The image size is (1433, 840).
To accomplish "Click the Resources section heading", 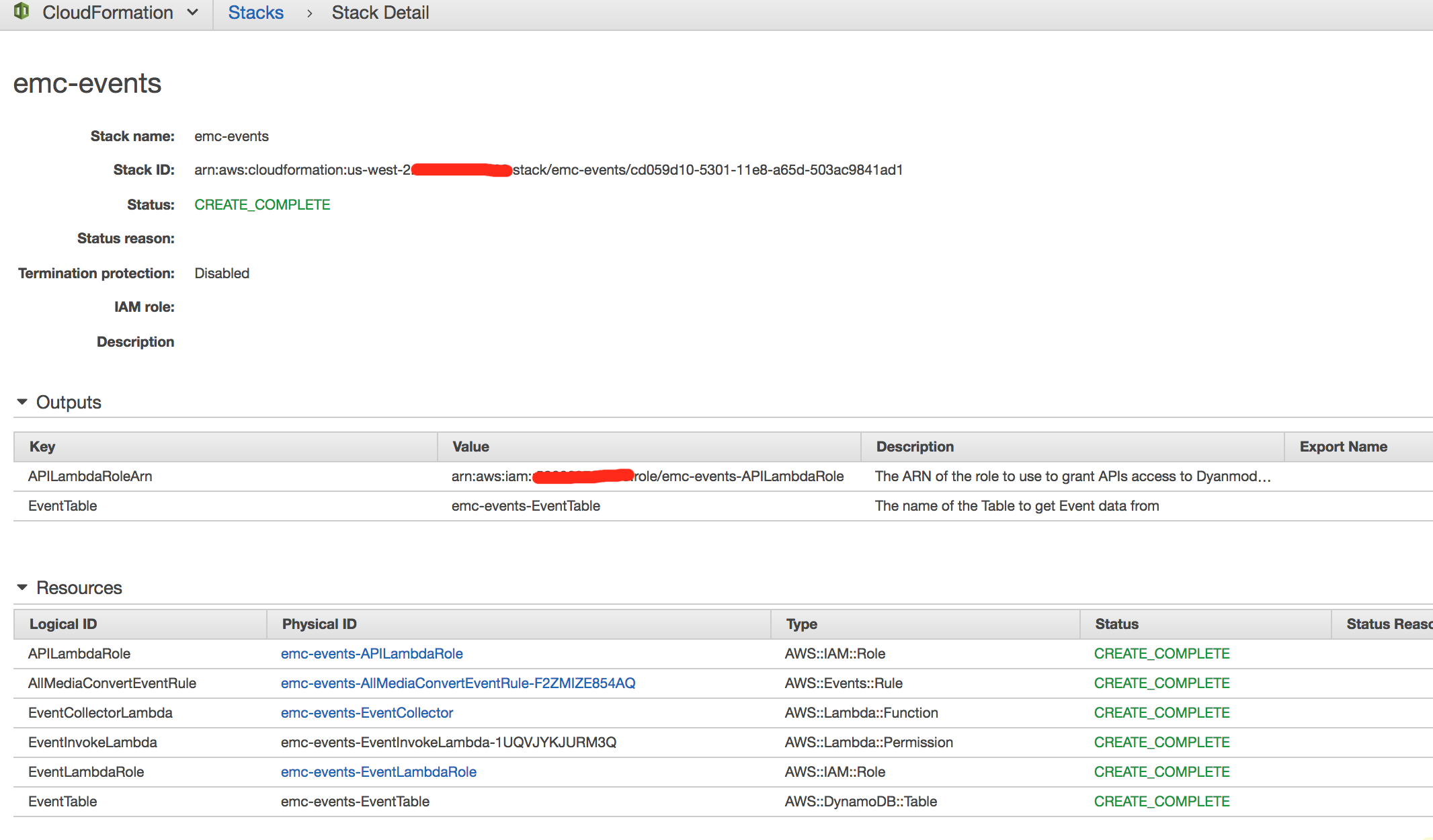I will 79,587.
